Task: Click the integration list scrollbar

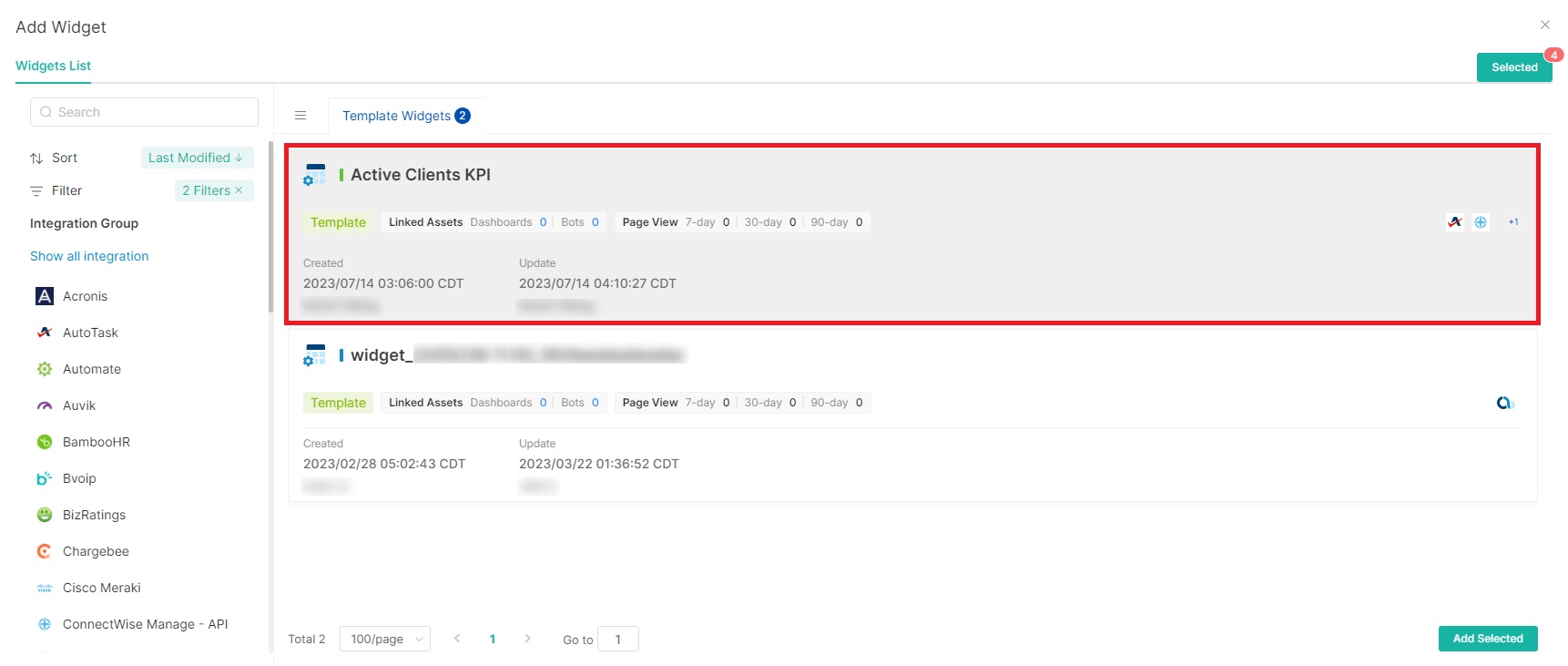Action: click(270, 228)
